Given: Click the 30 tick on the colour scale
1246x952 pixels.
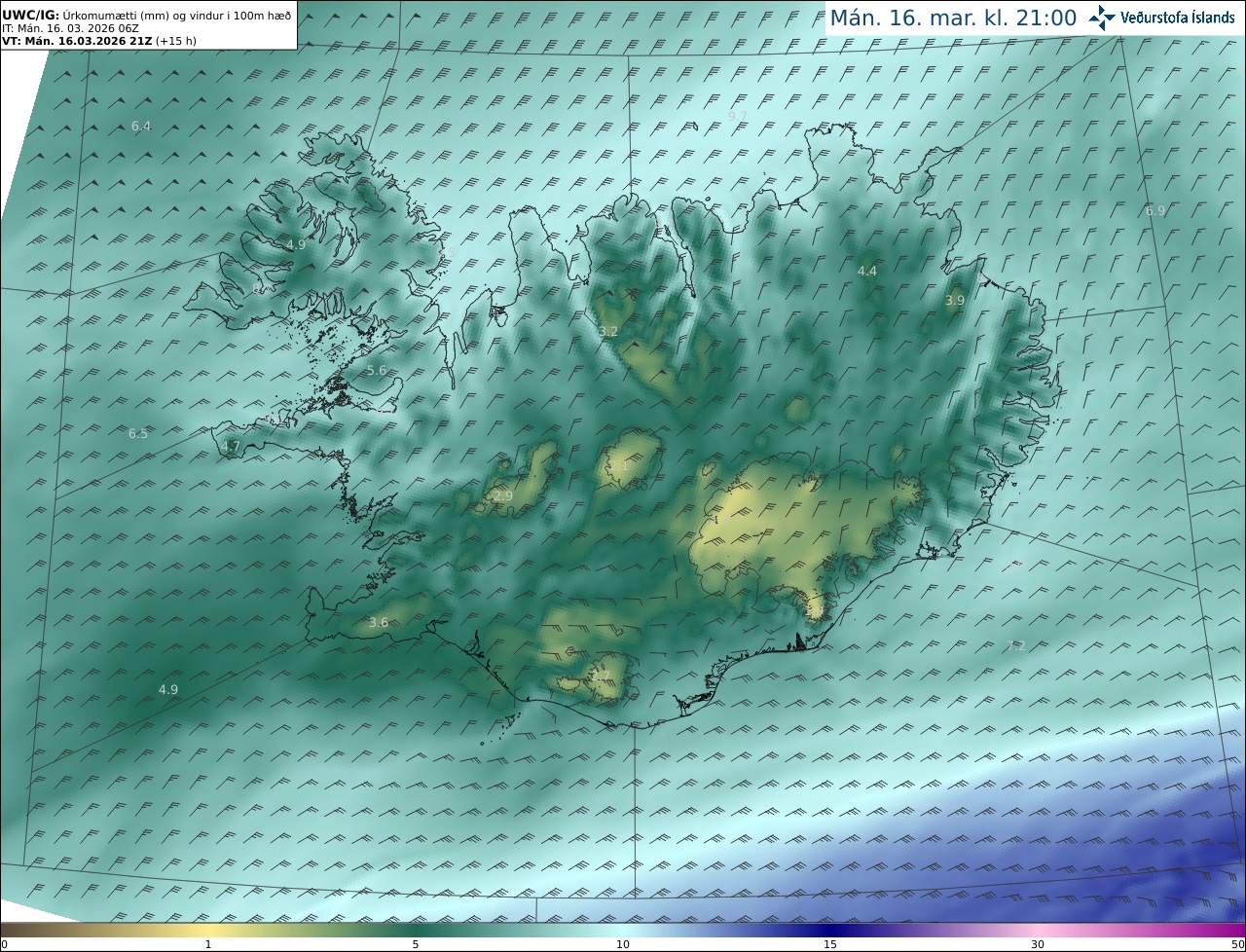Looking at the screenshot, I should click(1038, 944).
